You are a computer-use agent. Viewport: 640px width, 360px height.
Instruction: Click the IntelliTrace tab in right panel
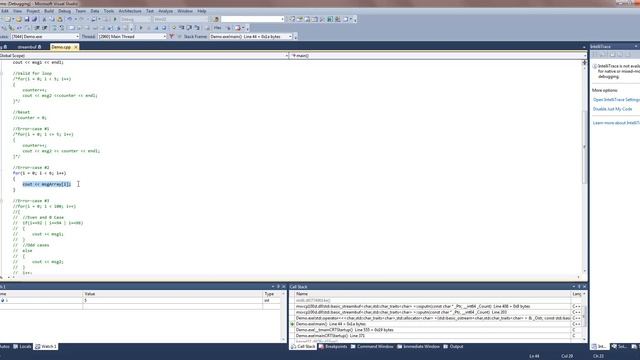[599, 347]
